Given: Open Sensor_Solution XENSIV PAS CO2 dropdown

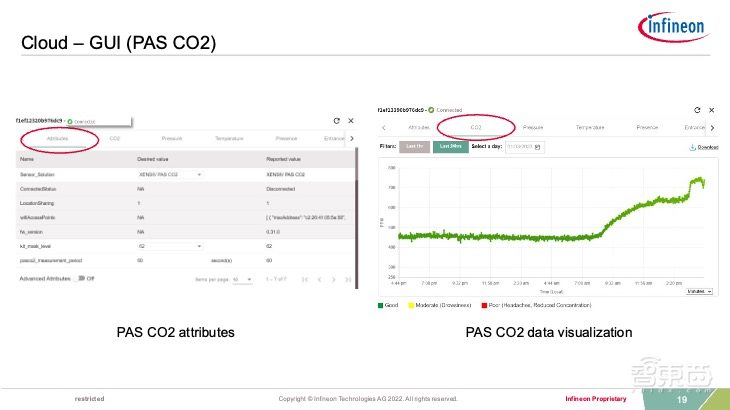Looking at the screenshot, I should point(199,174).
